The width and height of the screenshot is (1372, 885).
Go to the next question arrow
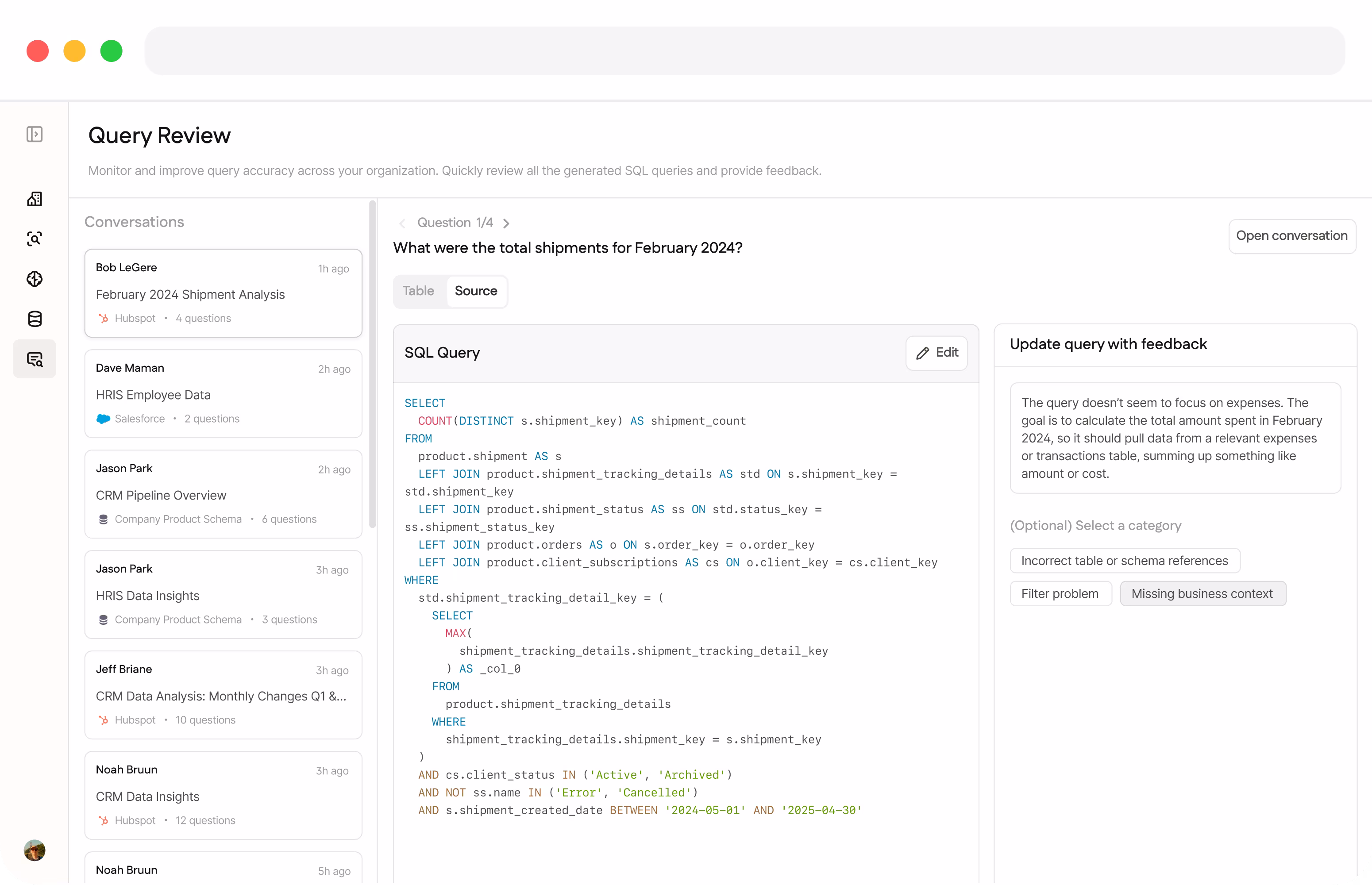tap(506, 223)
